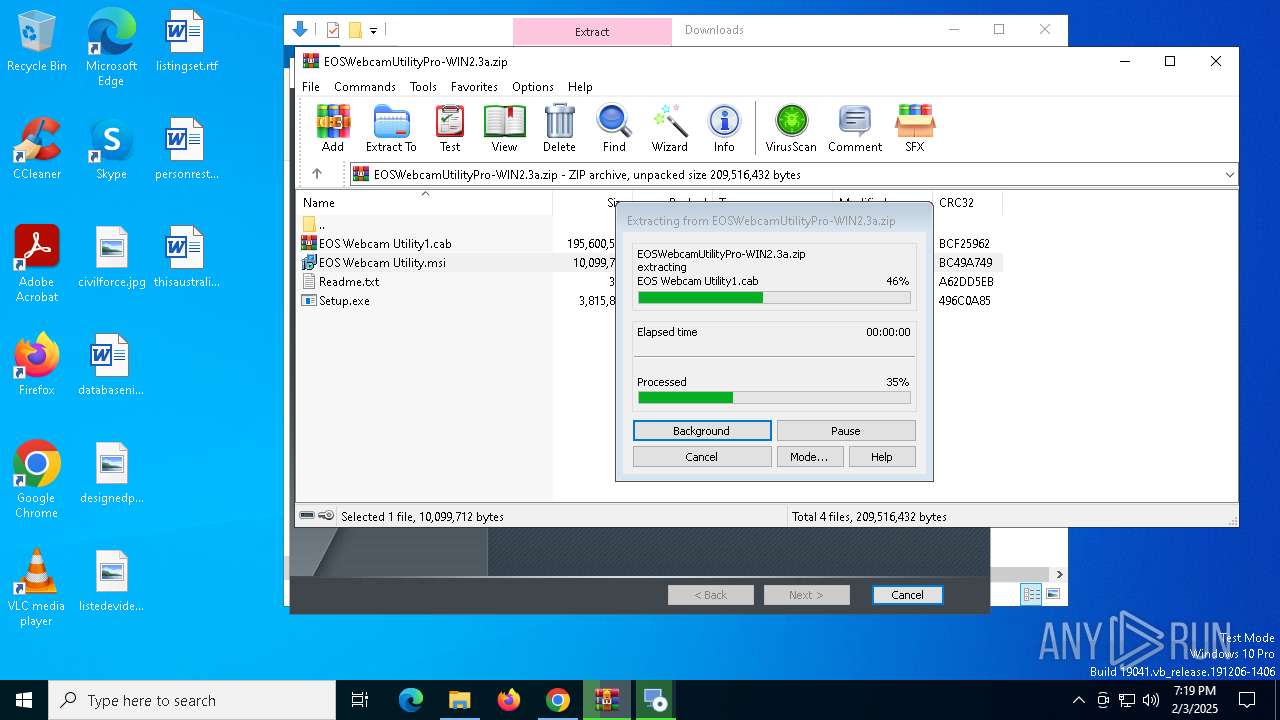Open the Options menu
The image size is (1280, 720).
click(533, 87)
